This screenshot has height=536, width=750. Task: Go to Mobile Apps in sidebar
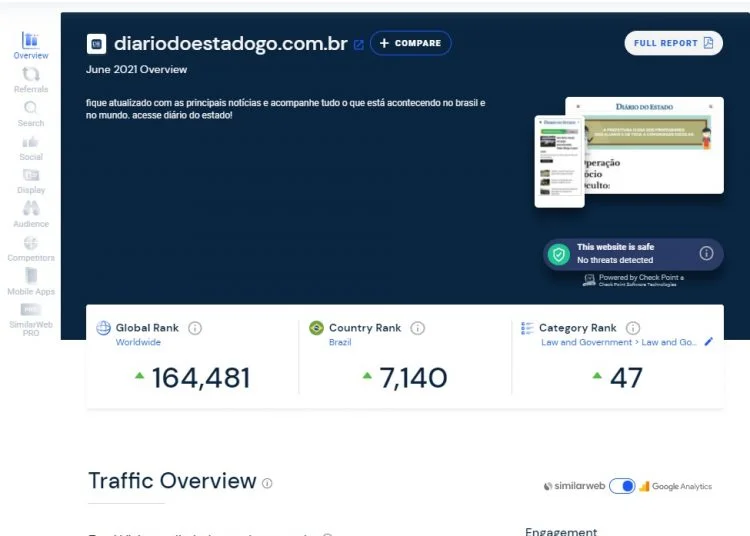tap(31, 282)
